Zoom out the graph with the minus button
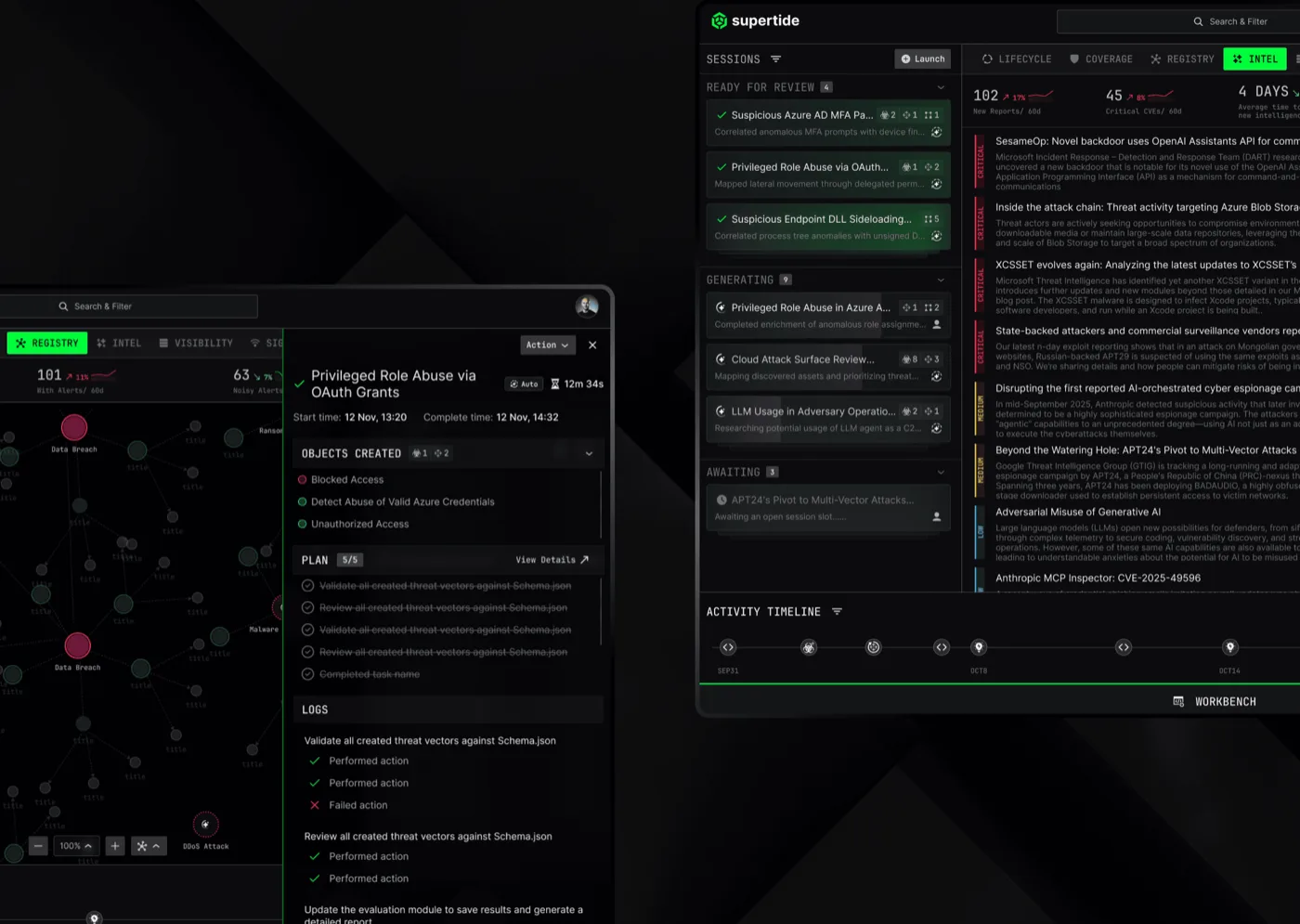1300x924 pixels. click(x=38, y=846)
